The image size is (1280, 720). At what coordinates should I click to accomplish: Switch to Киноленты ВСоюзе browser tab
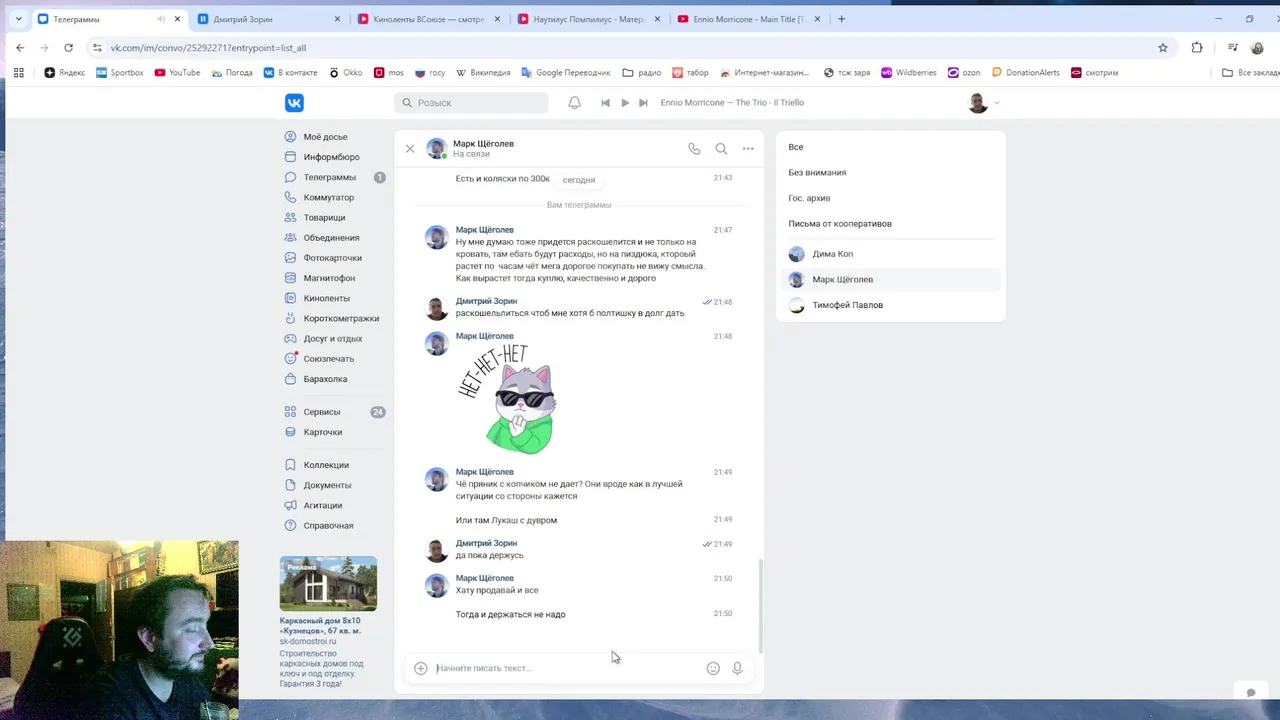click(427, 19)
